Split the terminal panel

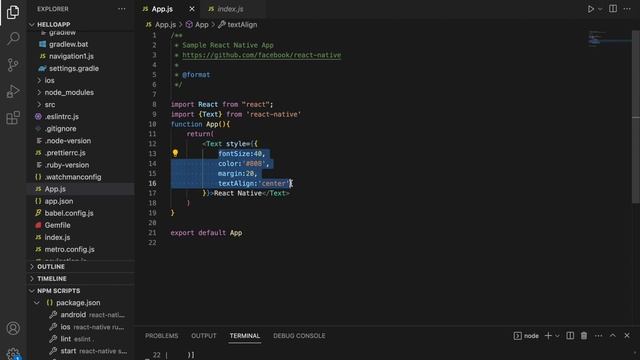tap(570, 336)
